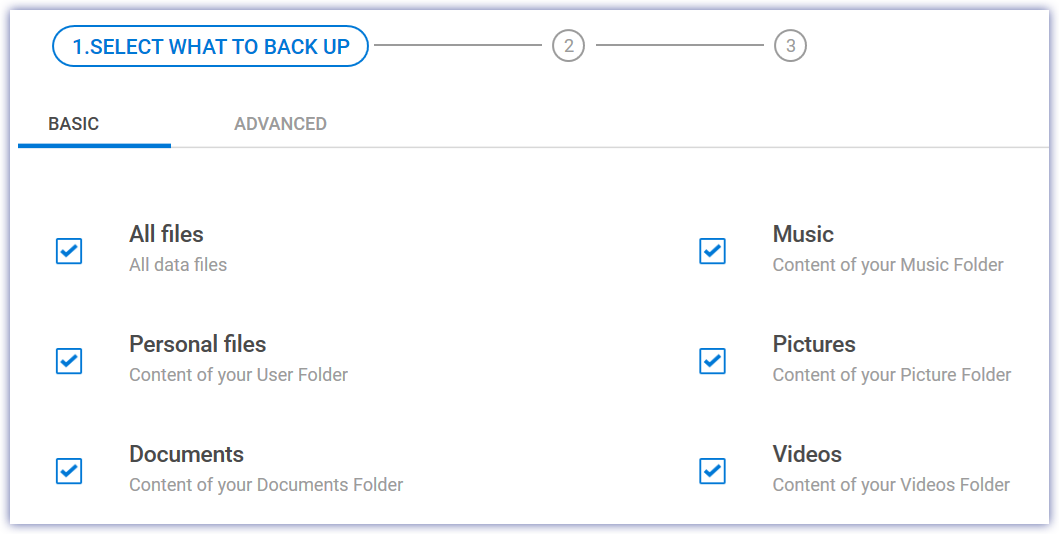
Task: Click "Content of your User Folder" description
Action: 238,375
